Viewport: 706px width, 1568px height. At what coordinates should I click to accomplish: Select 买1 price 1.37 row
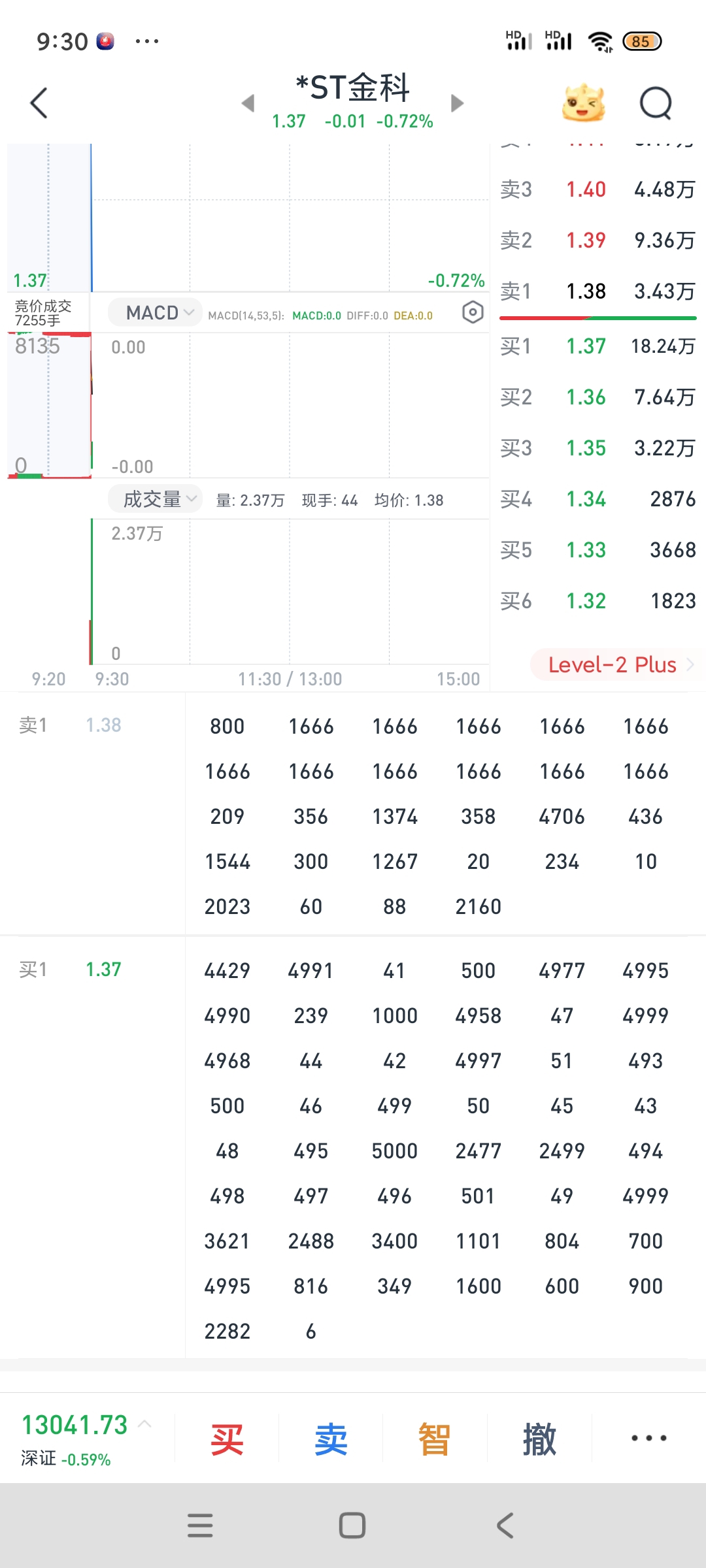(598, 346)
